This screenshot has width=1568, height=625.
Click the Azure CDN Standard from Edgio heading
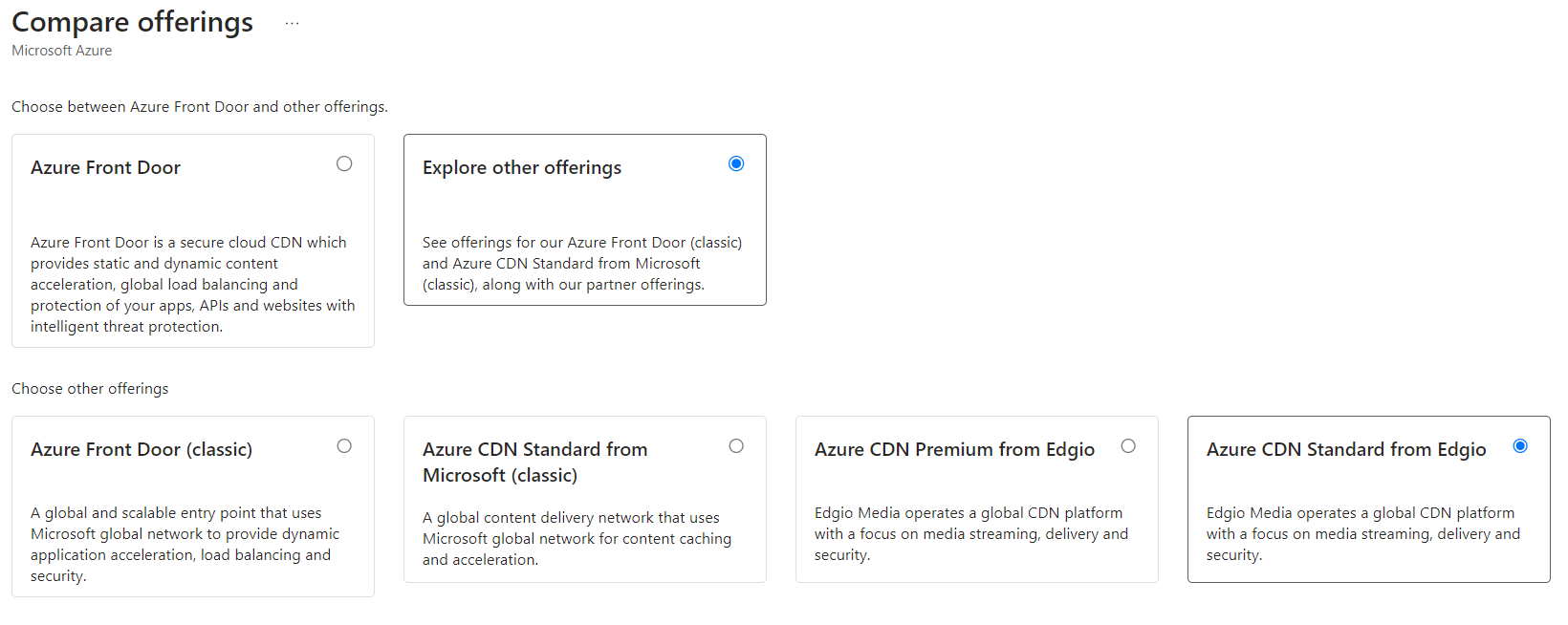pyautogui.click(x=1346, y=449)
